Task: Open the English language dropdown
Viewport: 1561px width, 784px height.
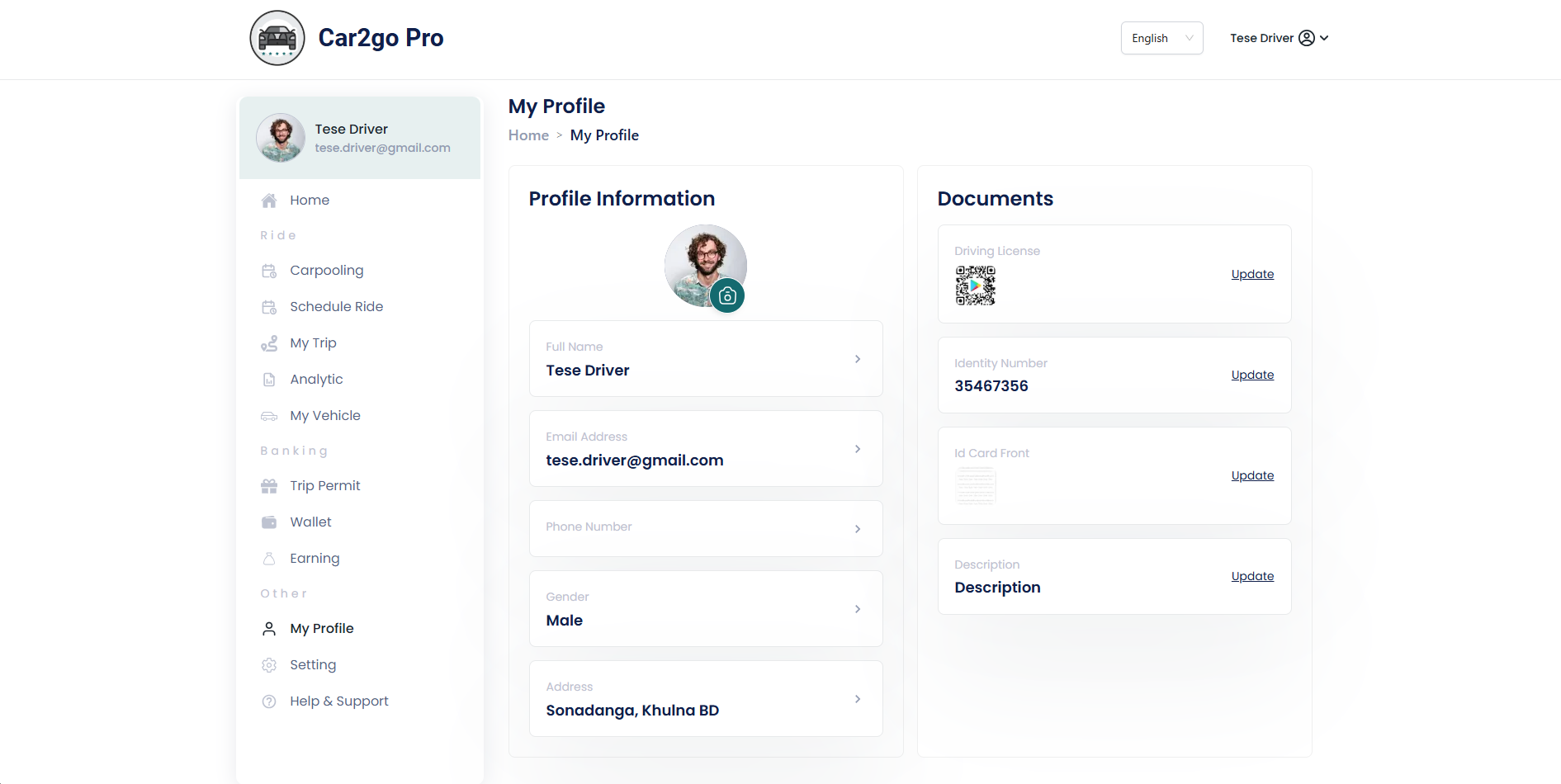Action: coord(1161,38)
